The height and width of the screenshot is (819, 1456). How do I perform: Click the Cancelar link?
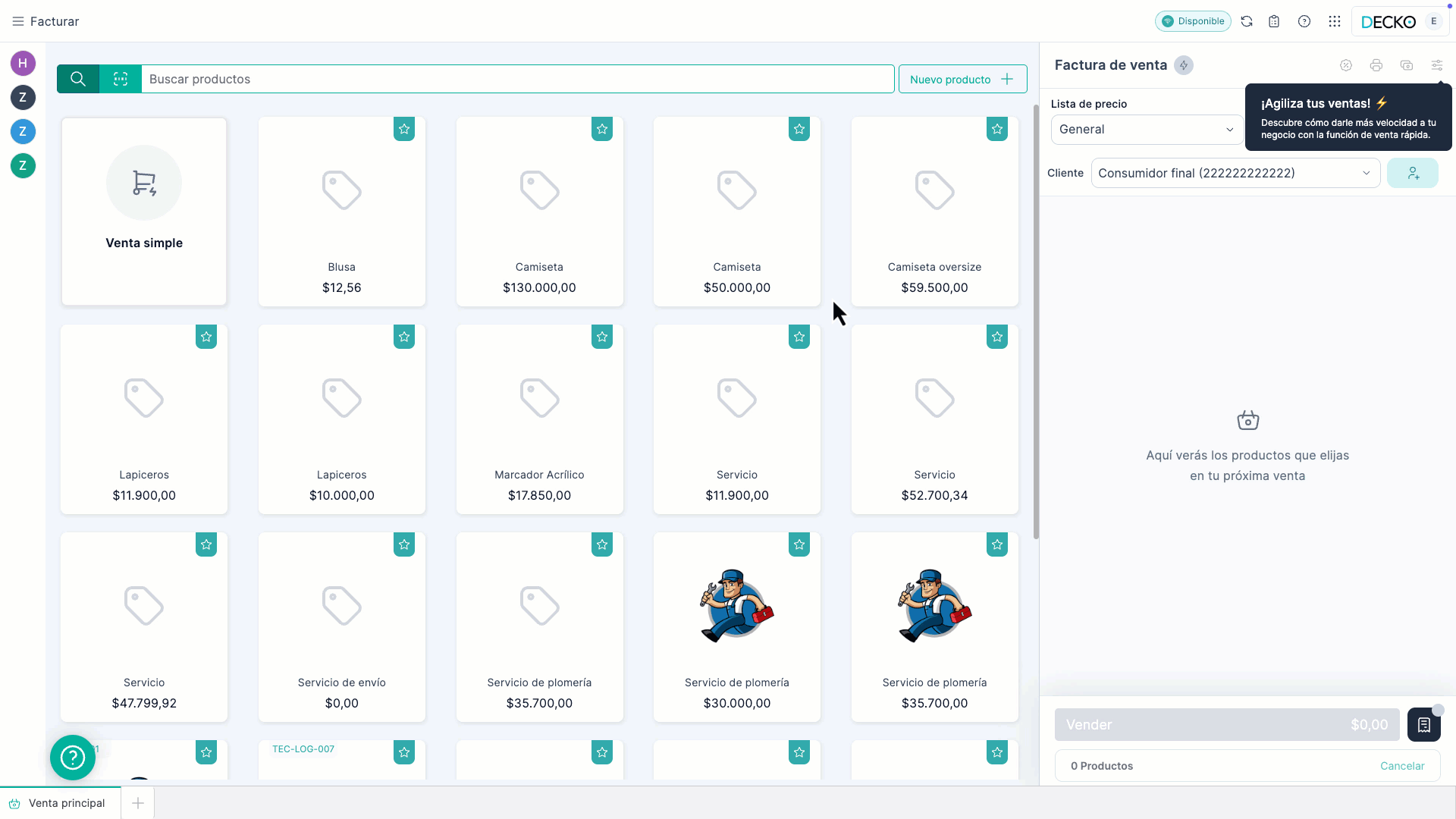[x=1402, y=766]
